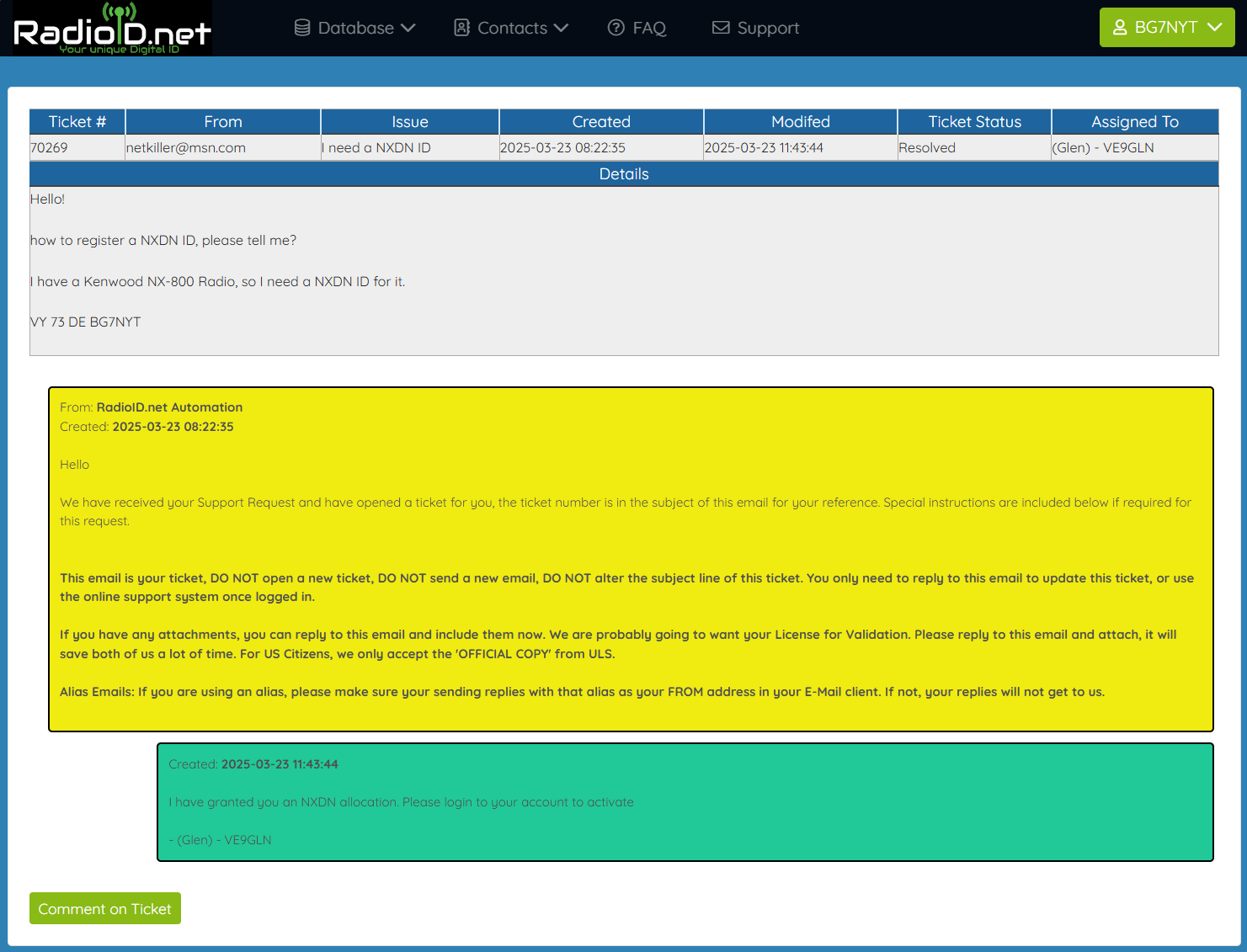The width and height of the screenshot is (1247, 952).
Task: Click the user profile icon beside BG7NYT
Action: point(1120,28)
